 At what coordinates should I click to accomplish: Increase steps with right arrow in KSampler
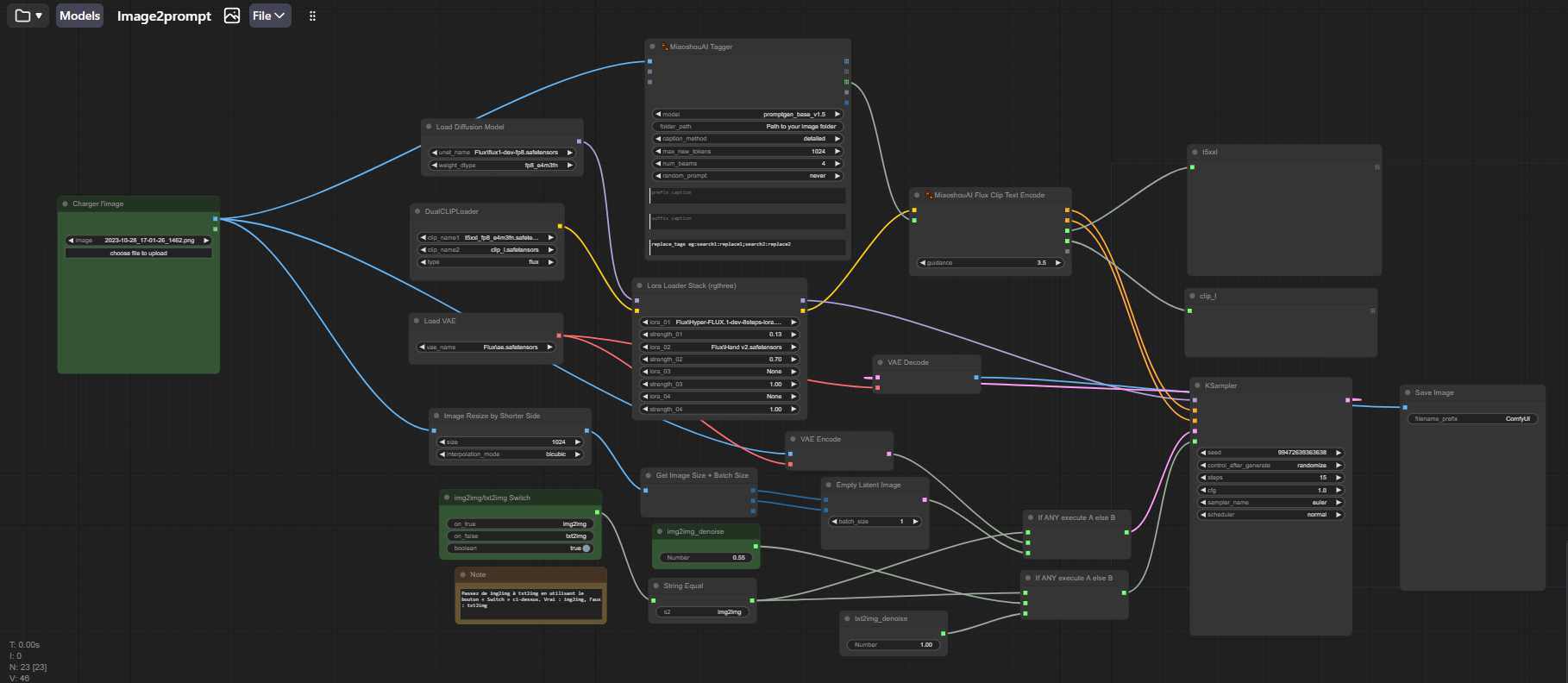click(1339, 478)
